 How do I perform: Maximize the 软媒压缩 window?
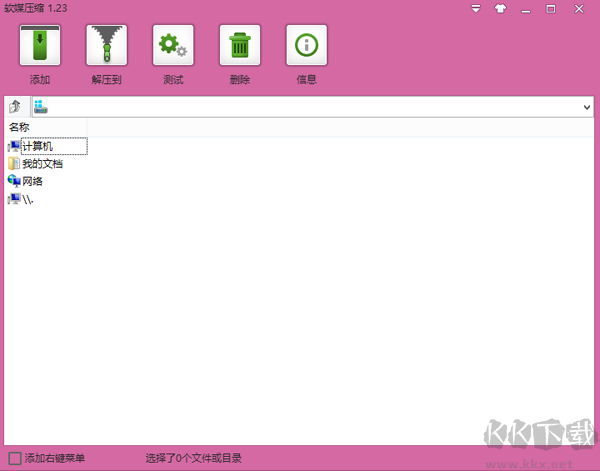tap(551, 9)
